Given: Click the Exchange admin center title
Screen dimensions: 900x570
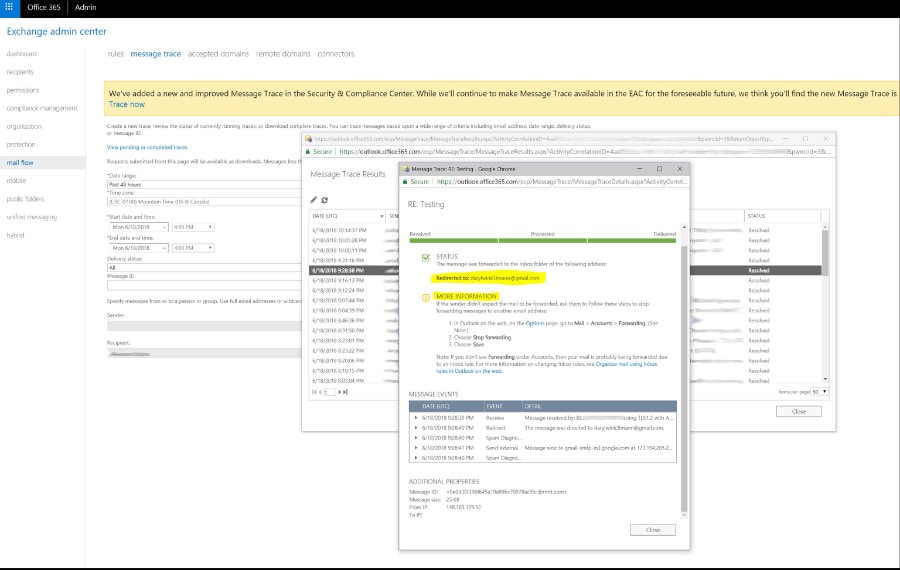Looking at the screenshot, I should click(x=56, y=32).
